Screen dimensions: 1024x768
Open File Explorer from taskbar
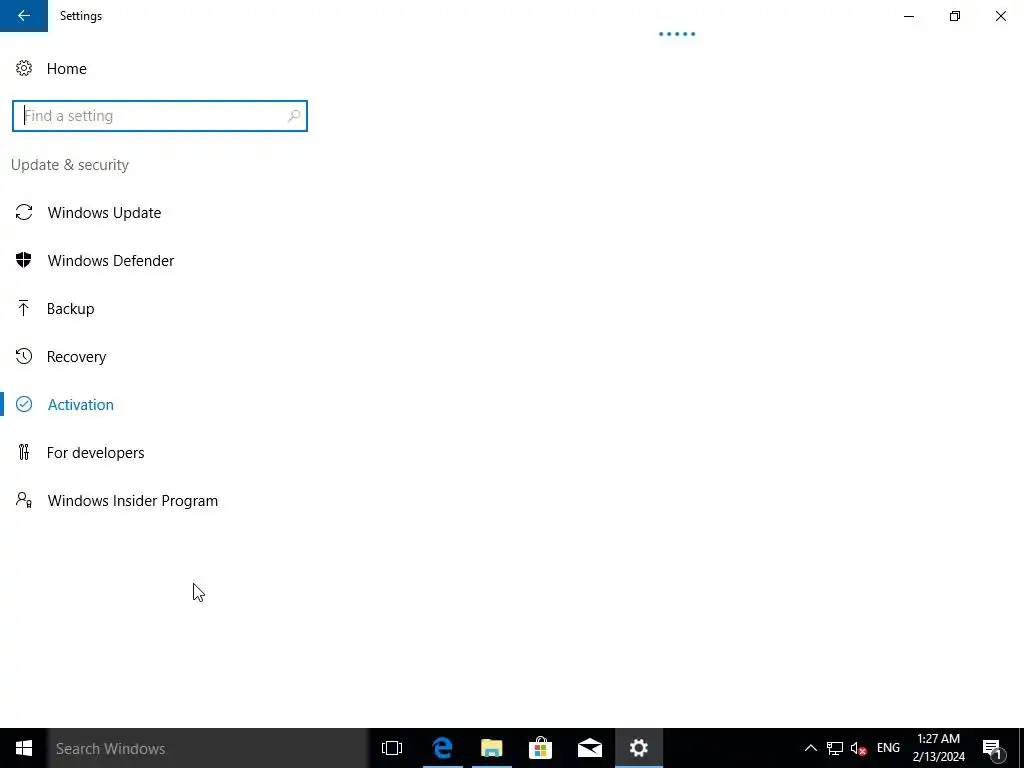[x=491, y=748]
